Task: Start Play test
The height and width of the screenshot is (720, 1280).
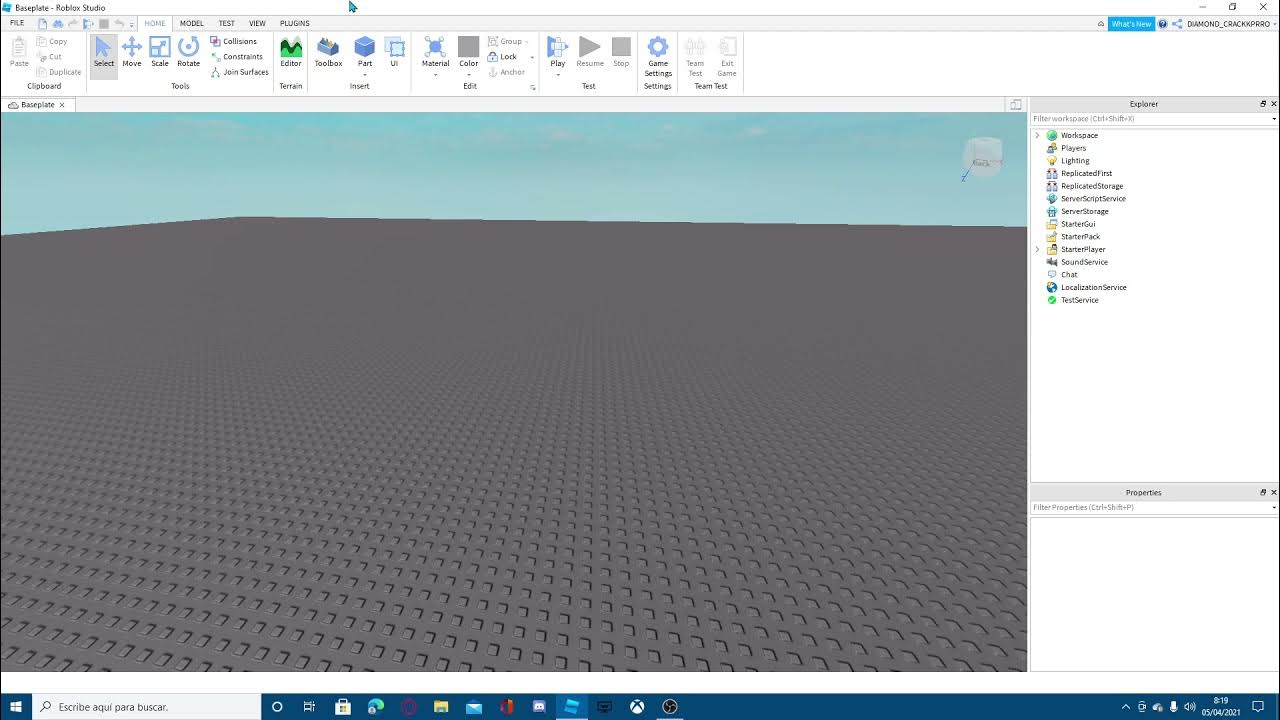Action: pos(558,50)
